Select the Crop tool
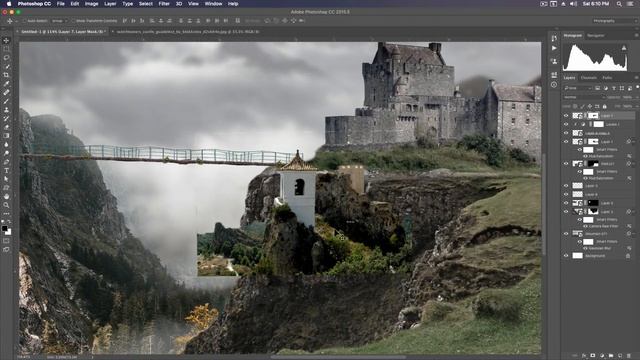The width and height of the screenshot is (640, 360). click(x=6, y=75)
